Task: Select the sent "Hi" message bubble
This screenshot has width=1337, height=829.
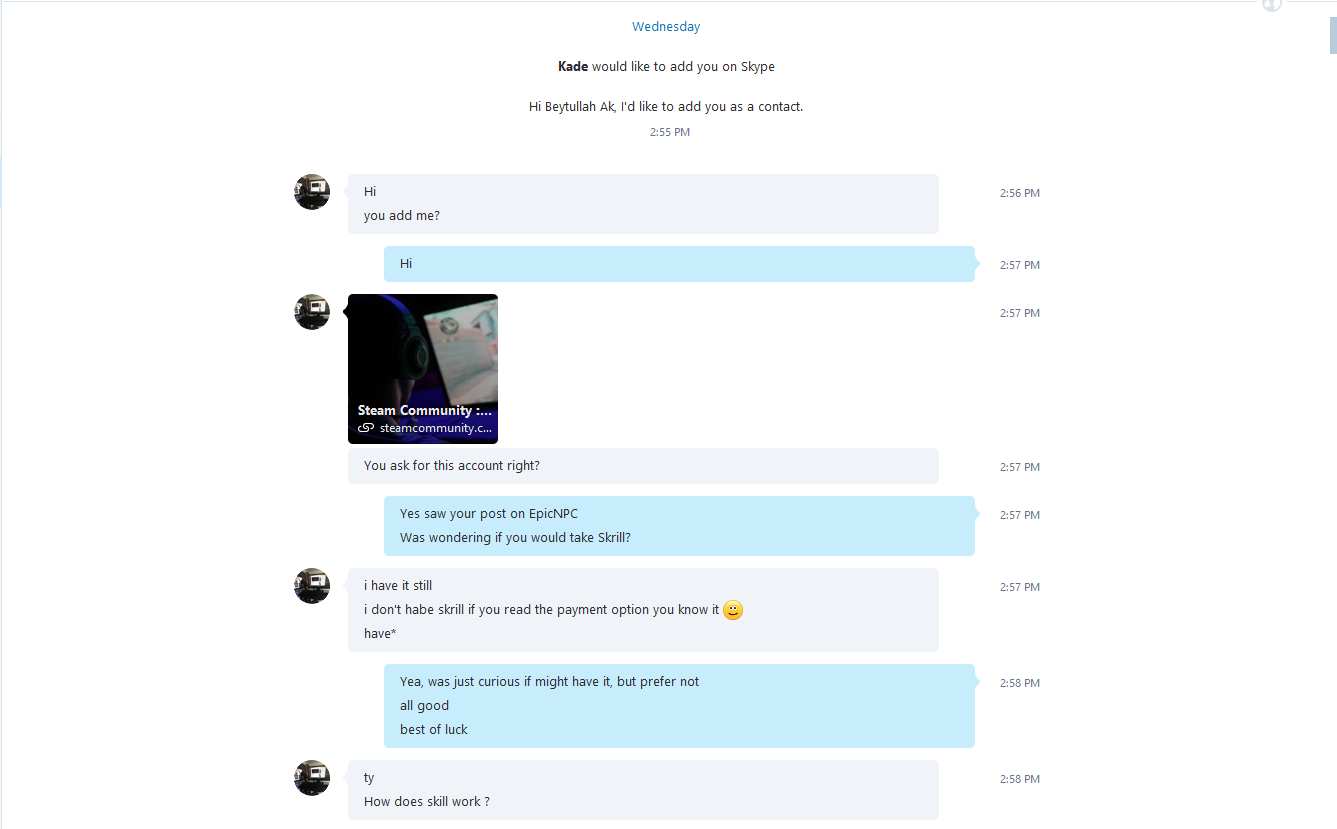Action: 679,264
